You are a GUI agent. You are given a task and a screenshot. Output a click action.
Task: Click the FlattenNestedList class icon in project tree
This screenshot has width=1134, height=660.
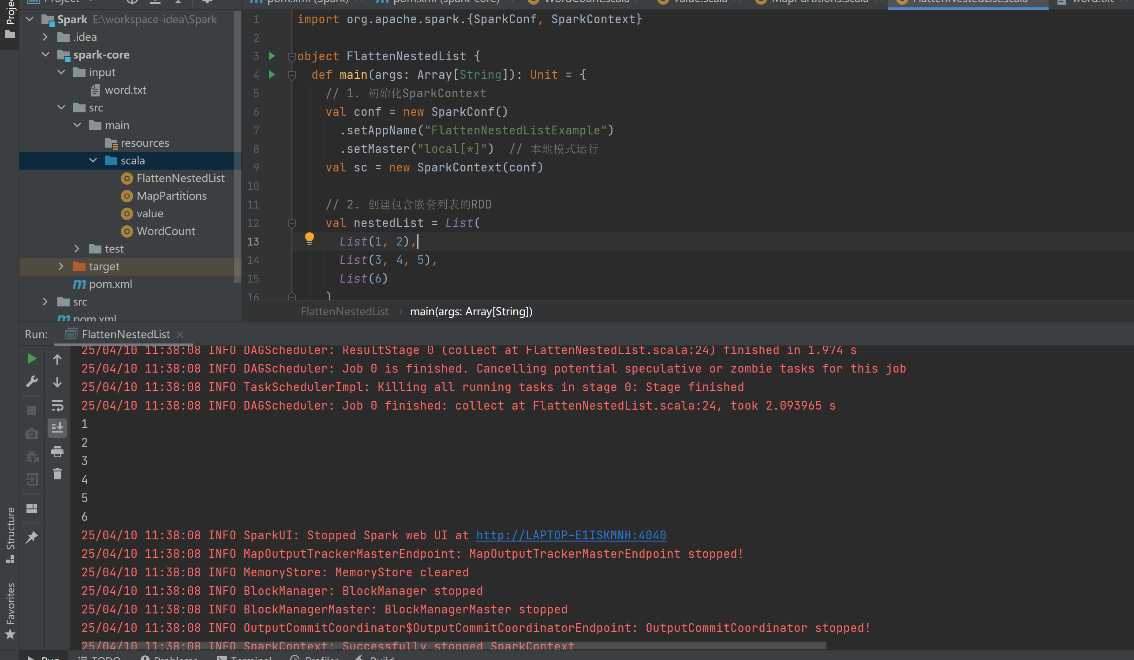[127, 179]
